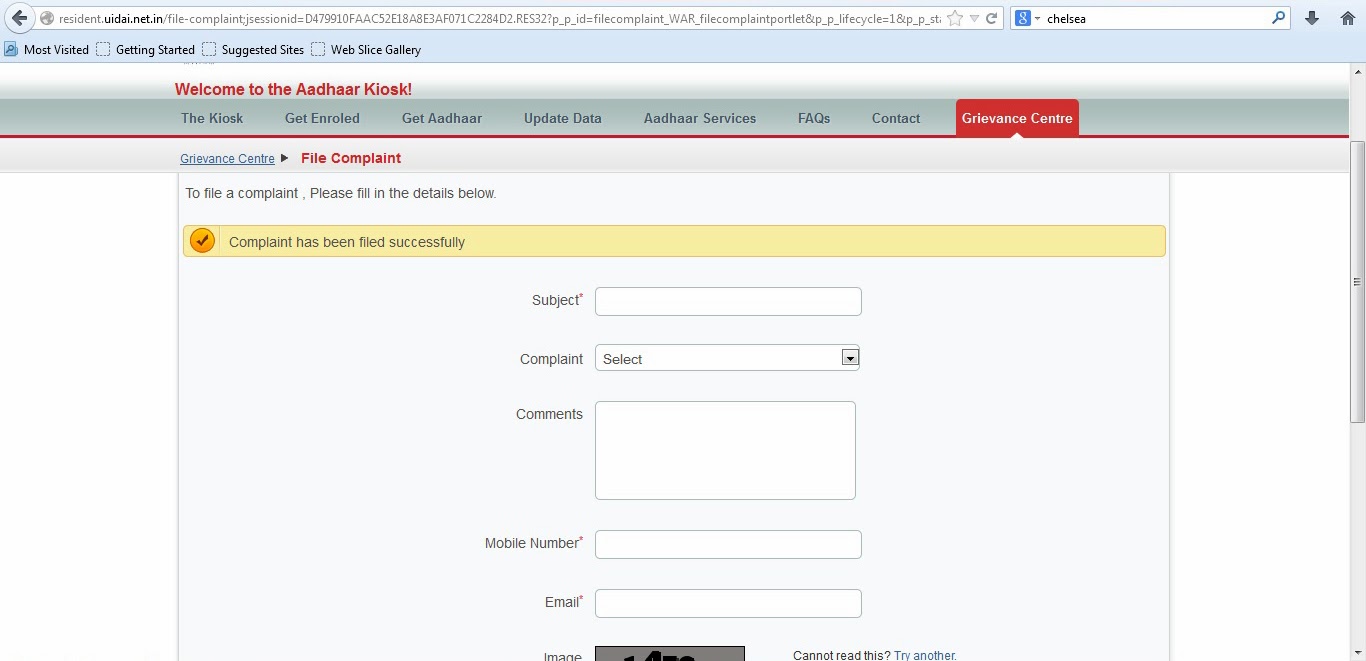Open the URL history dropdown arrow
The width and height of the screenshot is (1366, 661).
[x=974, y=19]
